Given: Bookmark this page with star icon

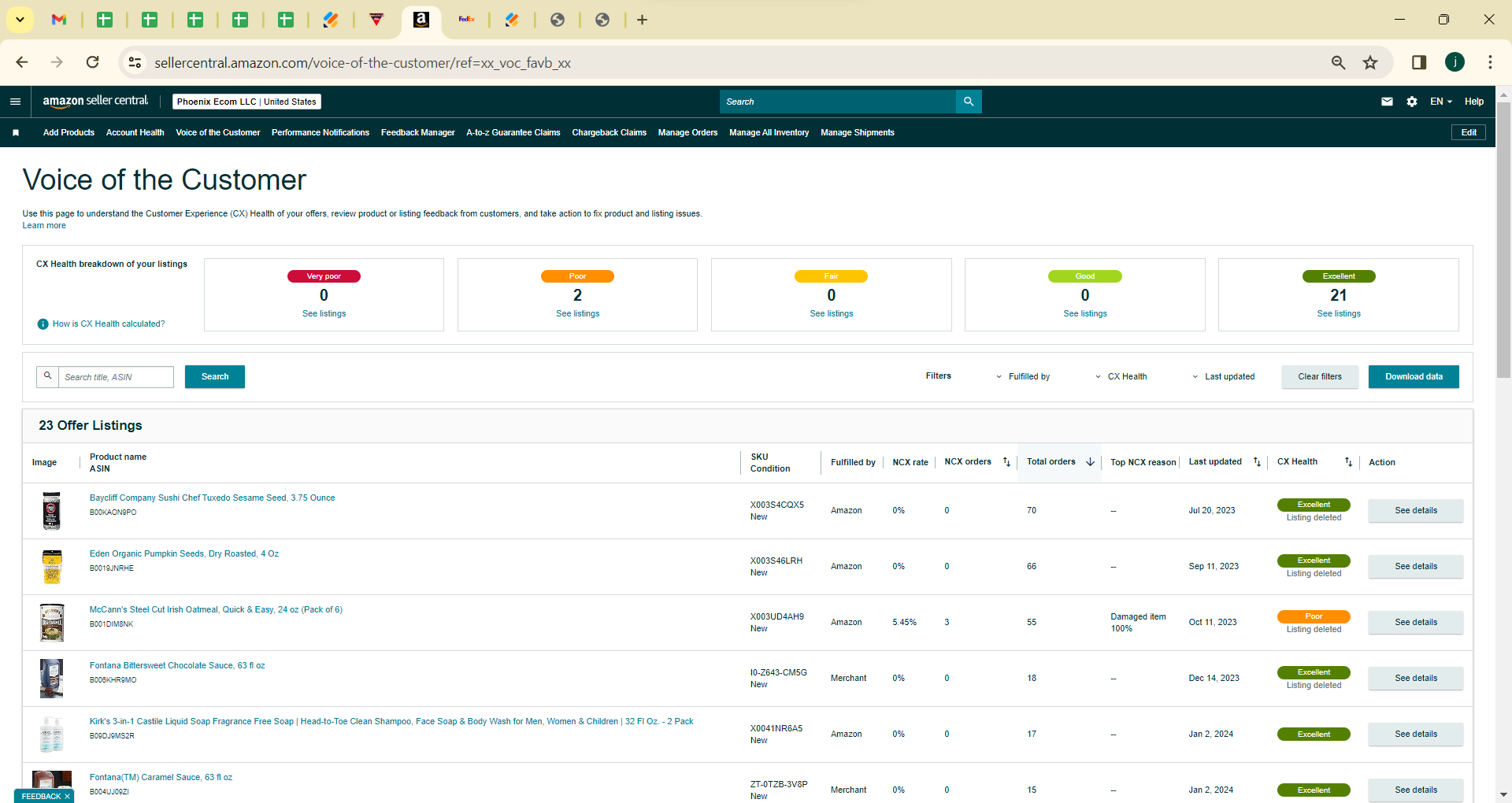Looking at the screenshot, I should pos(1370,62).
